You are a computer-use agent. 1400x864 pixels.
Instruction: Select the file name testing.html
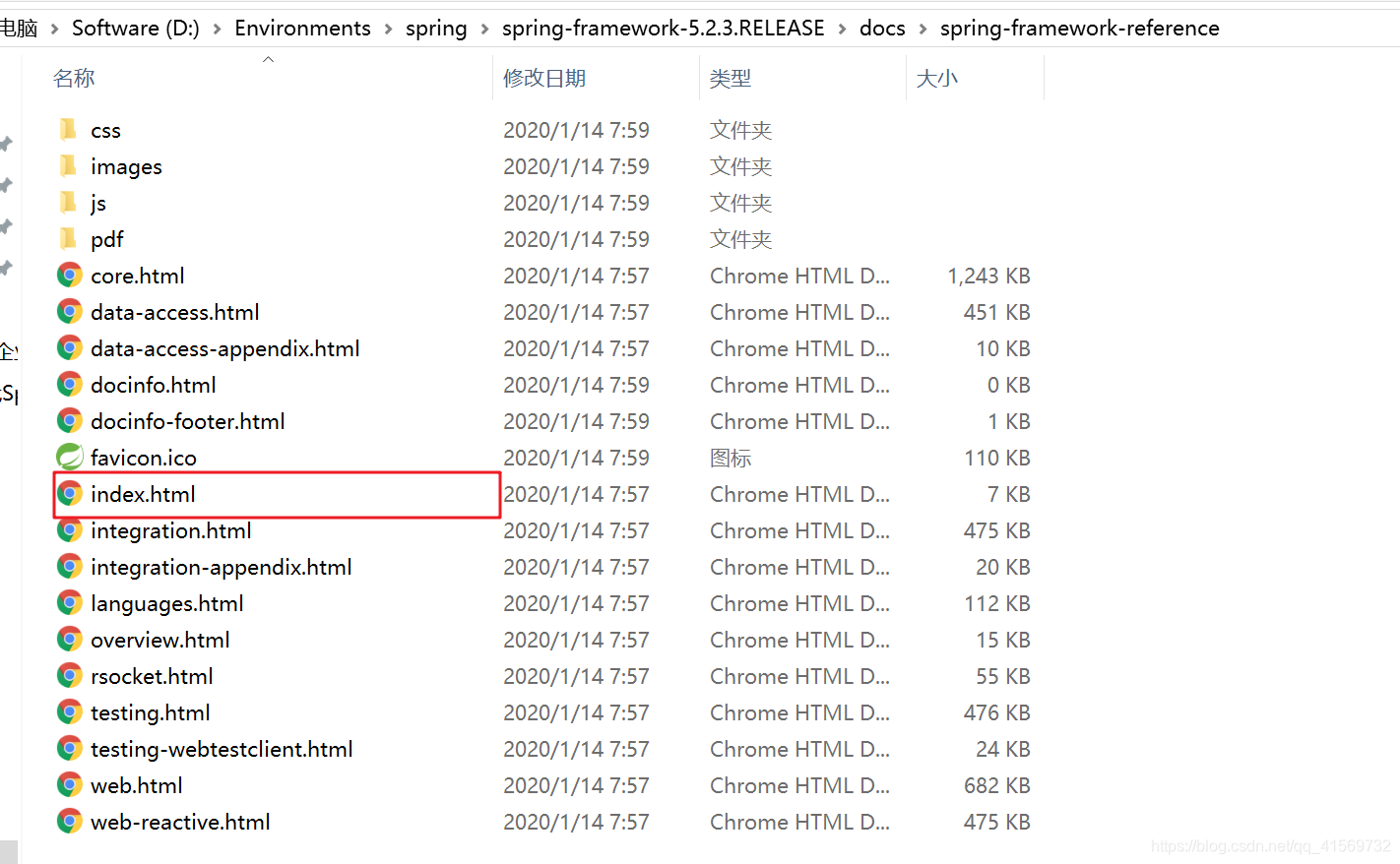(x=151, y=712)
